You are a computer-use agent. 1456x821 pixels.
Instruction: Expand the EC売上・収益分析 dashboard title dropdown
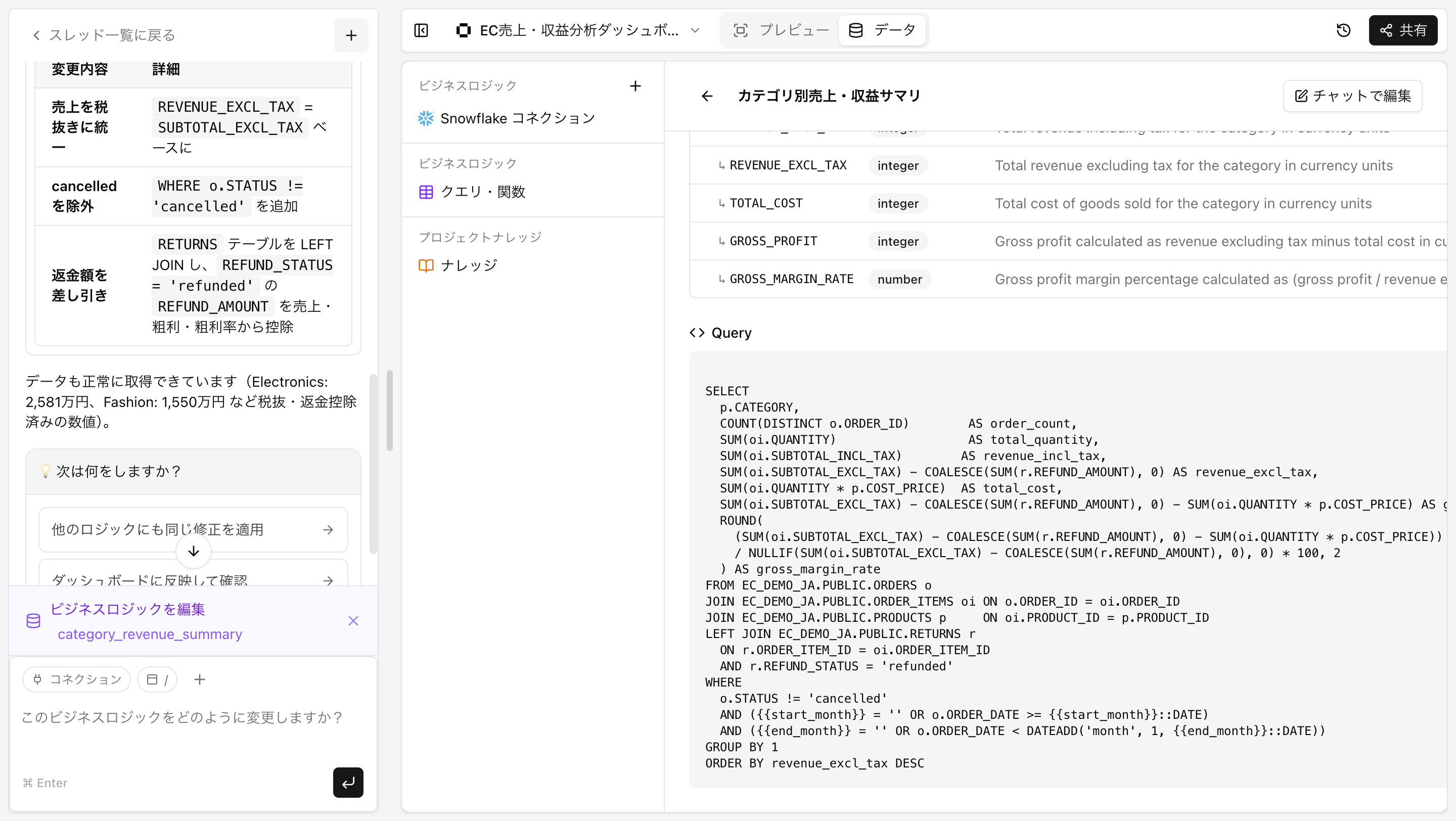[695, 30]
